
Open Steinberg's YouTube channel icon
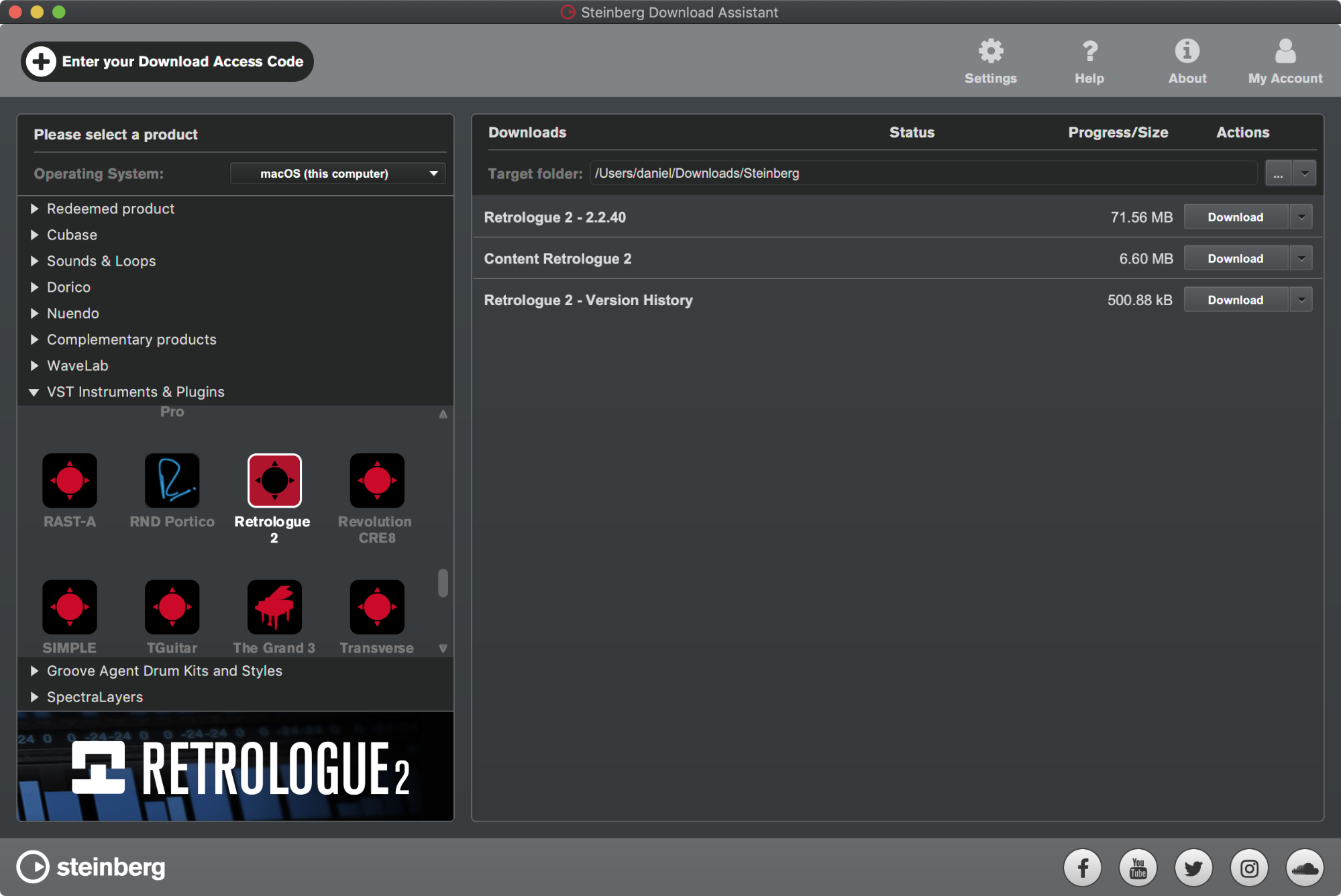[1138, 868]
